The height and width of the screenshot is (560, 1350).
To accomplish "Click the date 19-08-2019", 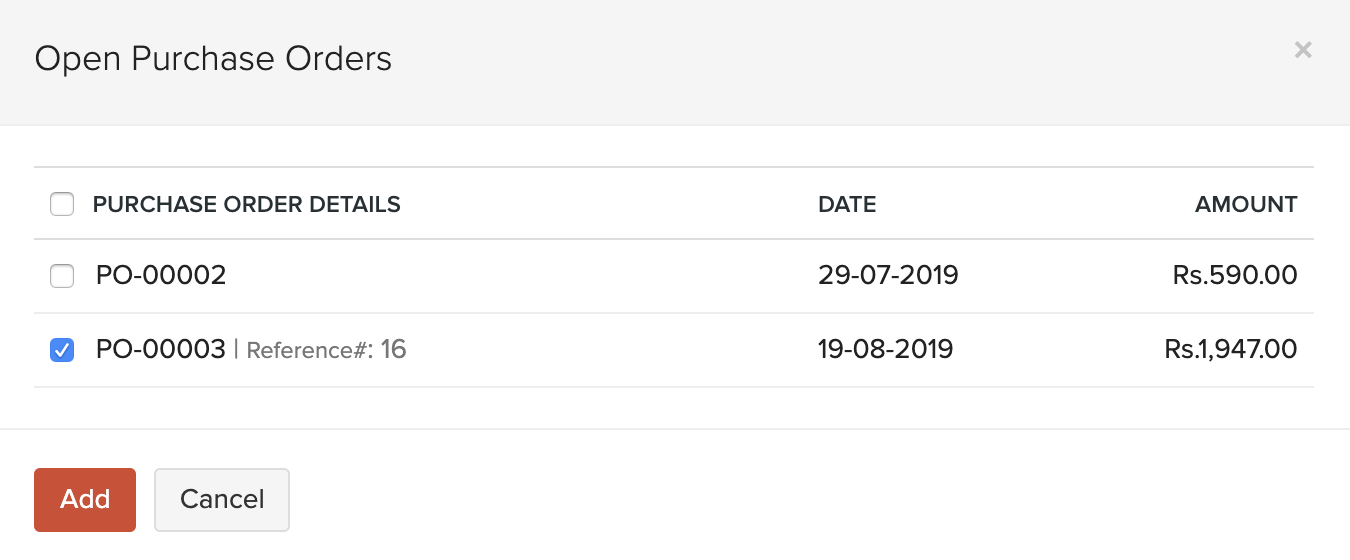I will coord(885,349).
